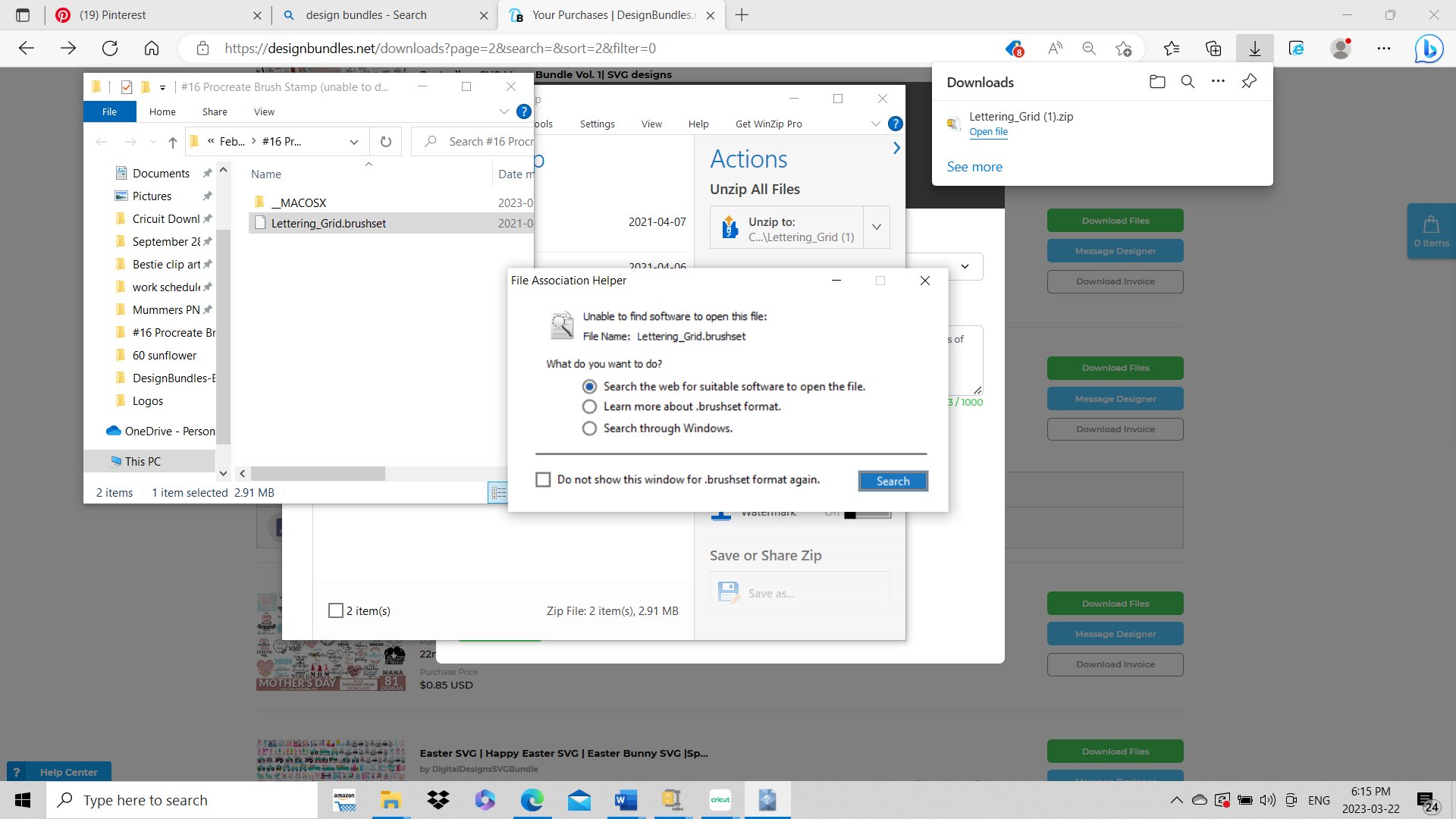Image resolution: width=1456 pixels, height=819 pixels.
Task: Pin the Downloads panel
Action: click(1249, 82)
